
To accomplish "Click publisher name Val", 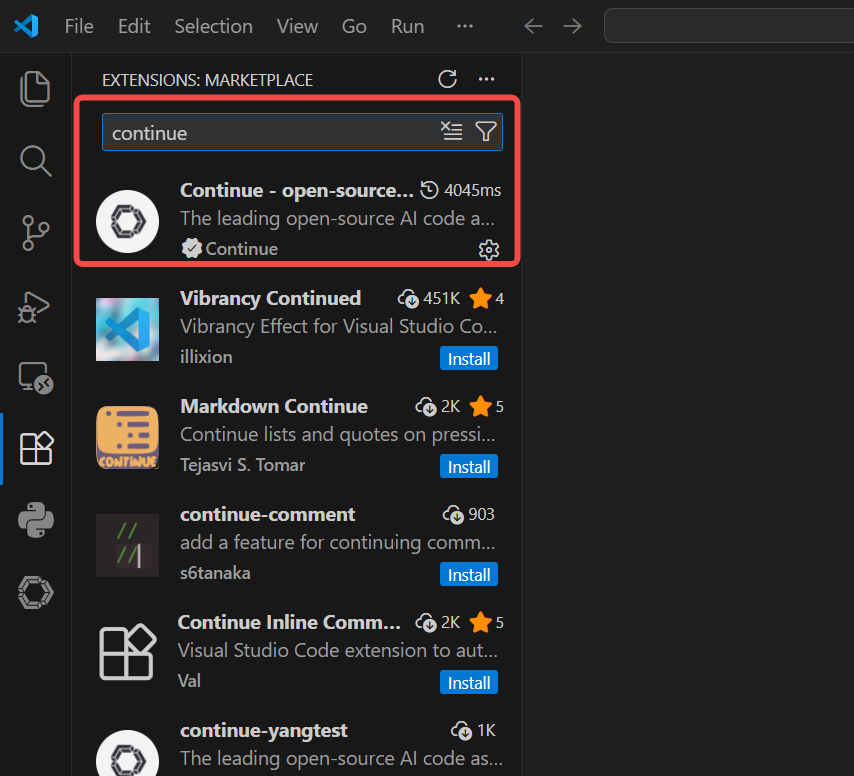I will click(x=189, y=681).
